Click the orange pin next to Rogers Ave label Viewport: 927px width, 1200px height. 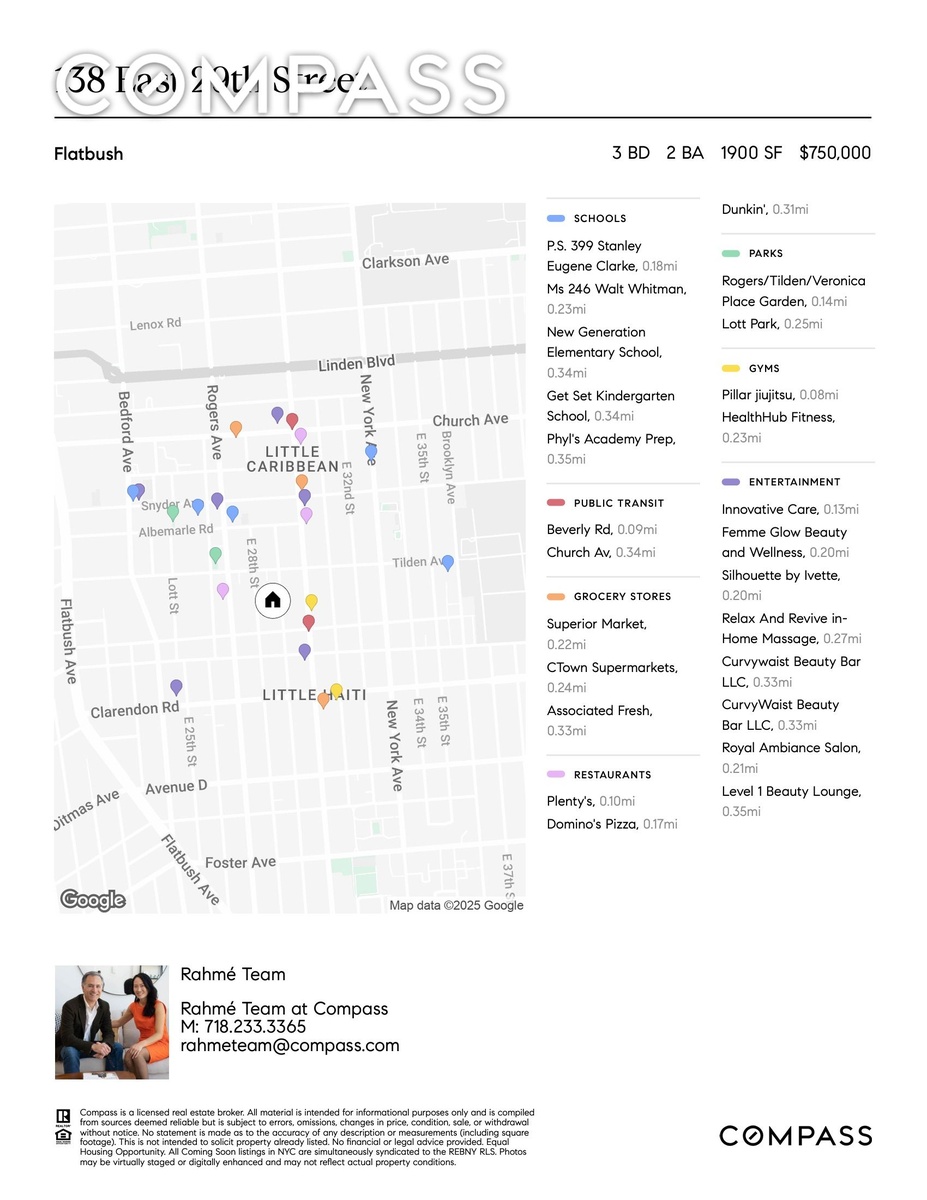click(236, 429)
